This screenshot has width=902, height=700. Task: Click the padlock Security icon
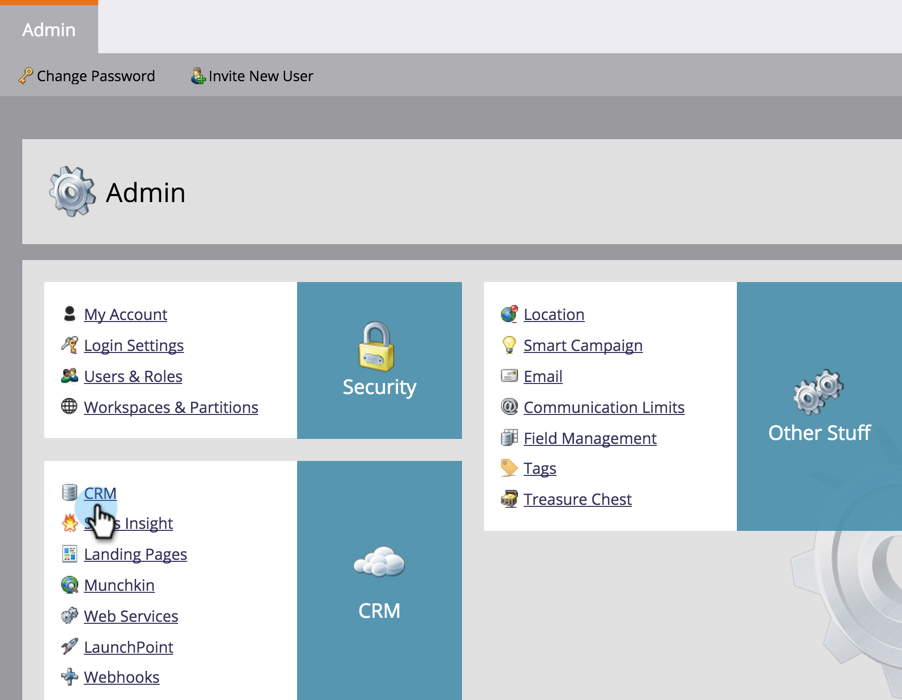point(376,346)
